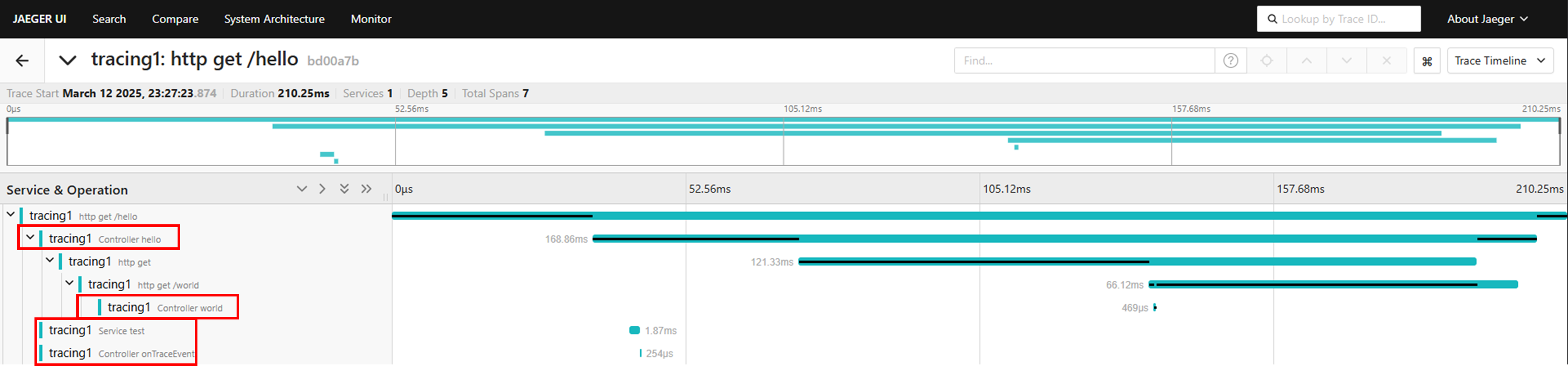
Task: Collapse the Controller hello span
Action: pos(30,237)
